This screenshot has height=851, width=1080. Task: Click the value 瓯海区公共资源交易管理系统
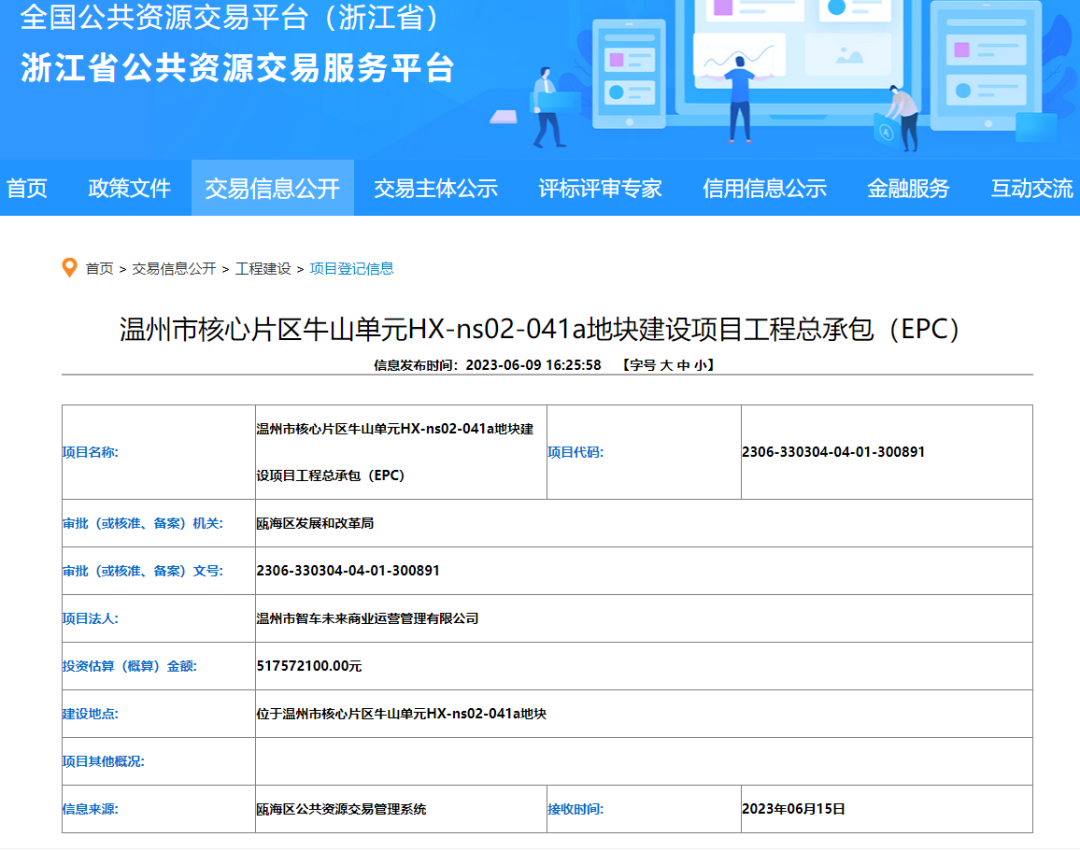[342, 809]
